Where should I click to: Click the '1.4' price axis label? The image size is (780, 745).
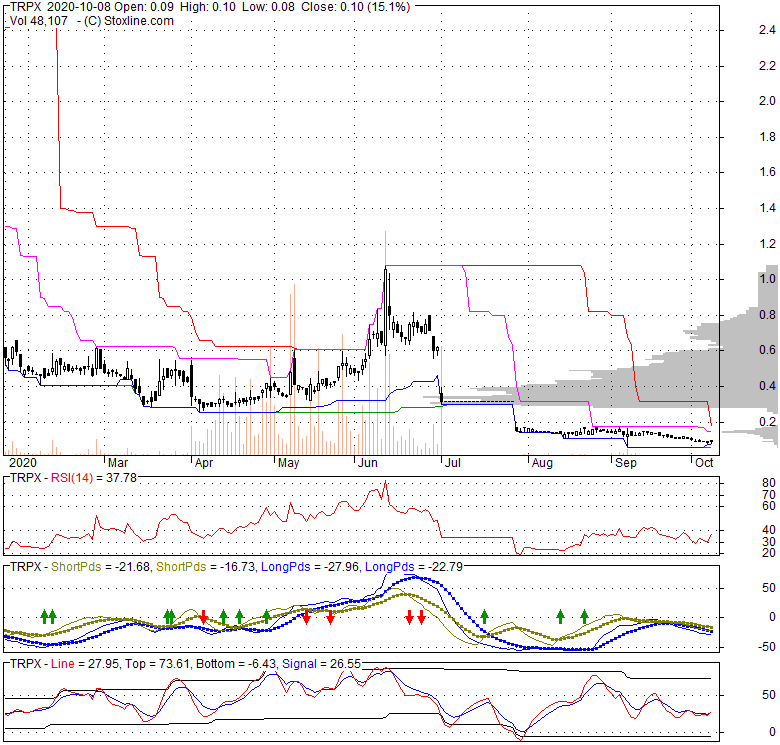[767, 208]
